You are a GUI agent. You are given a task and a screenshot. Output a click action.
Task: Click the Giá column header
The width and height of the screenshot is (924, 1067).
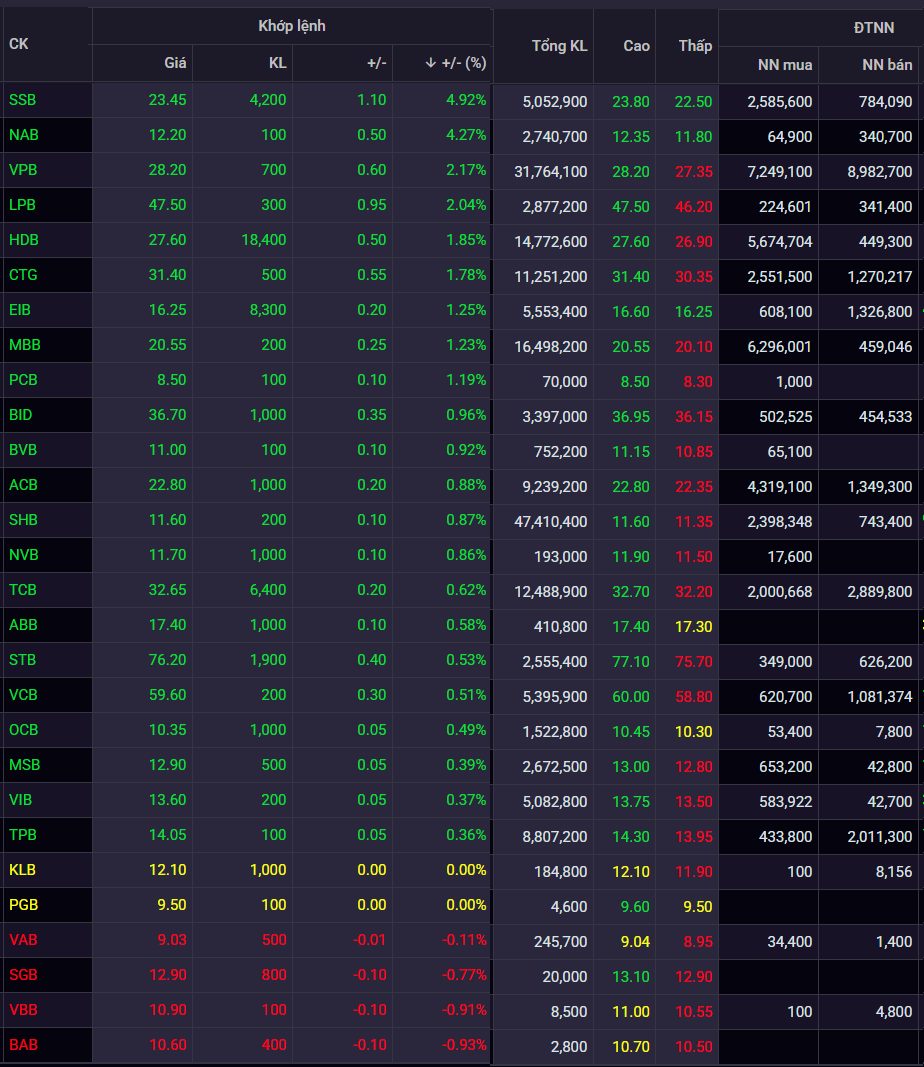coord(175,63)
